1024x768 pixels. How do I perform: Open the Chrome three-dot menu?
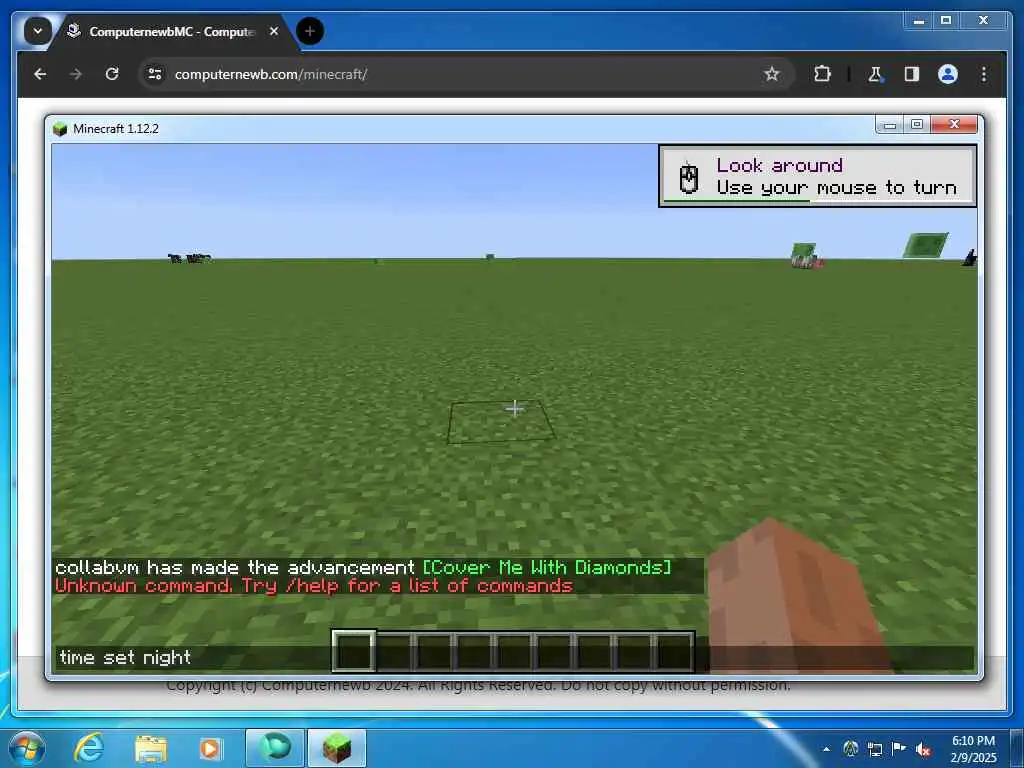tap(984, 74)
